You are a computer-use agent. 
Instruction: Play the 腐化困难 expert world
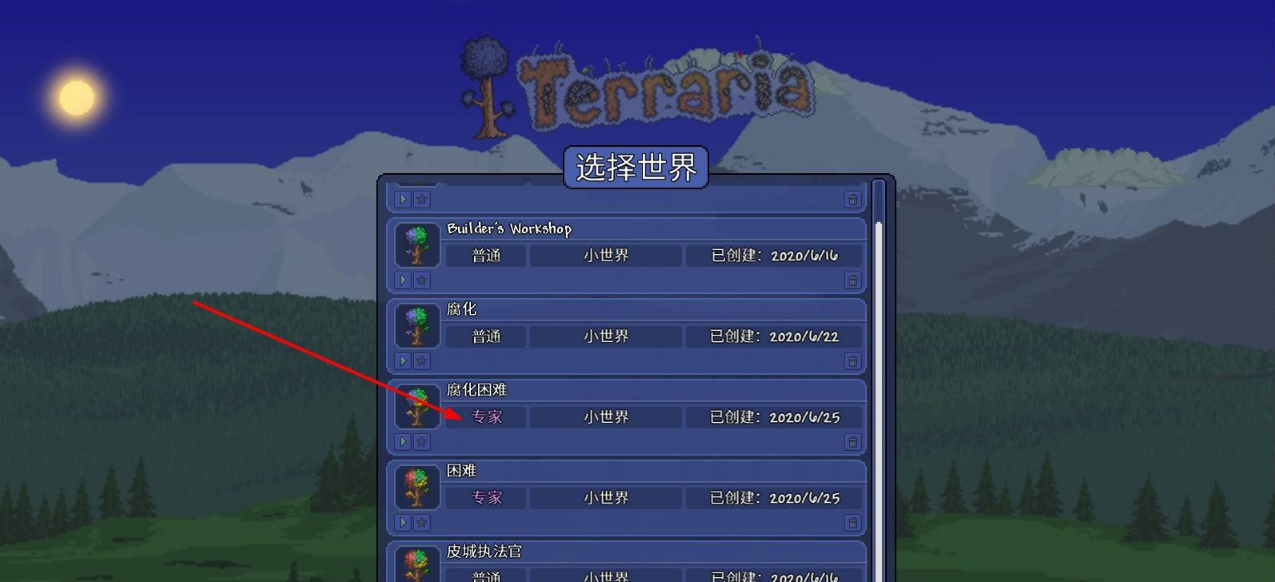403,442
